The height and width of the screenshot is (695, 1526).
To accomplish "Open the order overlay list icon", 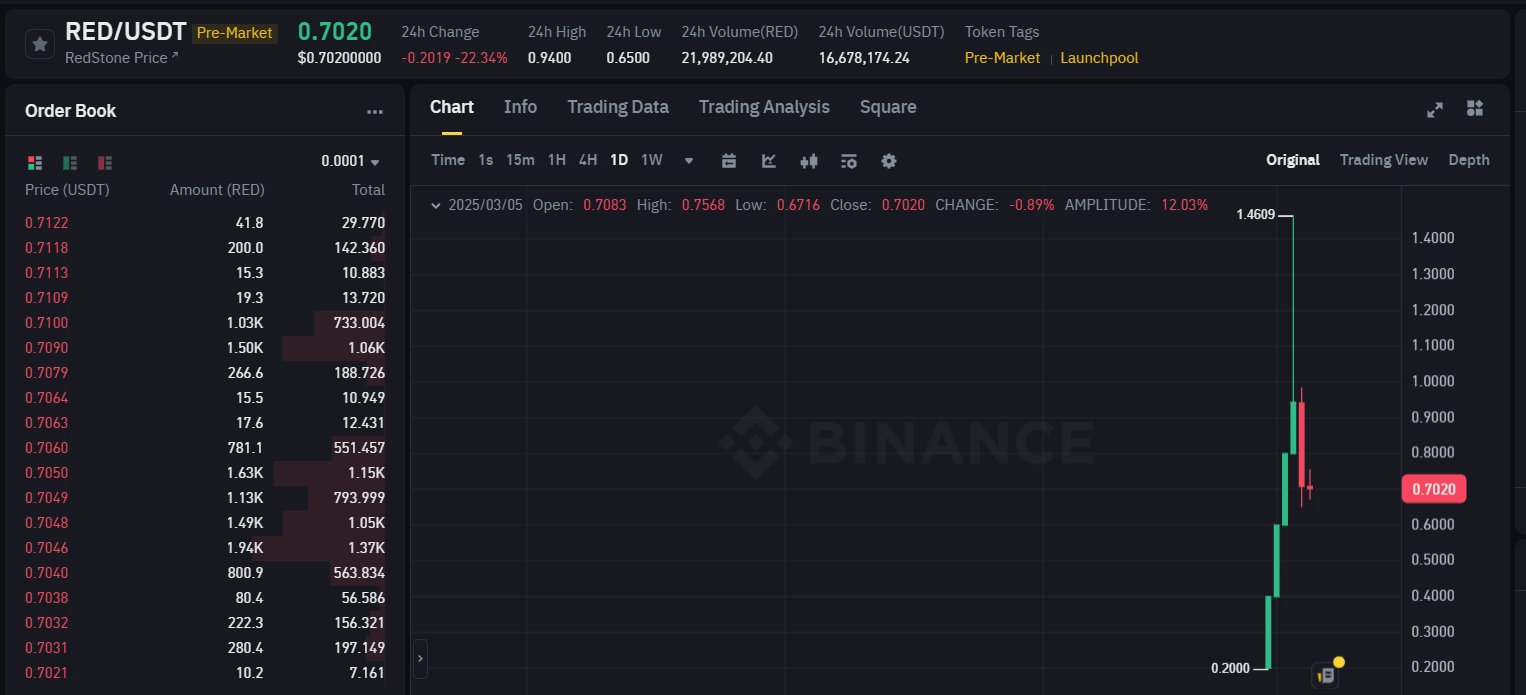I will (x=849, y=160).
